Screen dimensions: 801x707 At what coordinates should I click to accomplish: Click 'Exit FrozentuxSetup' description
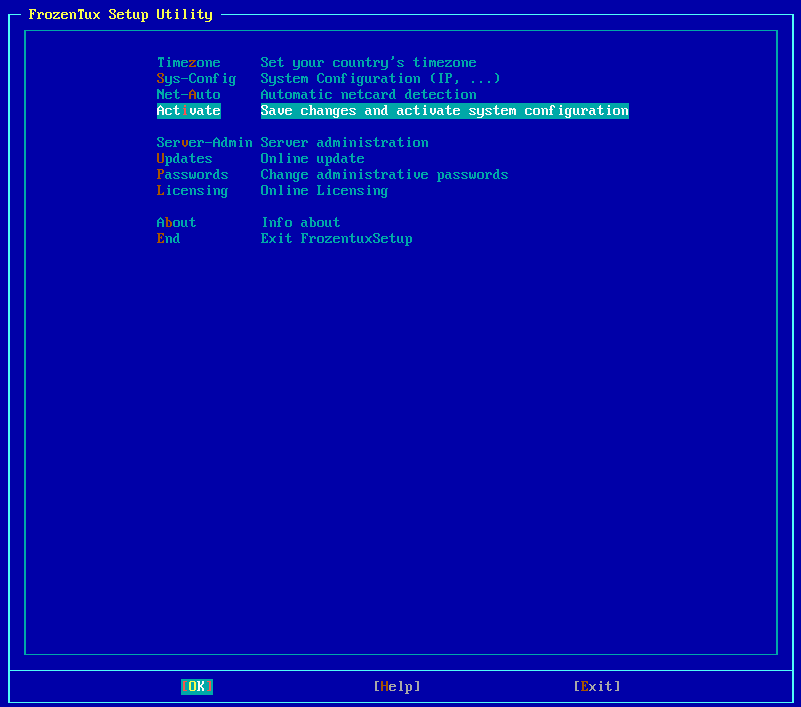tap(336, 239)
